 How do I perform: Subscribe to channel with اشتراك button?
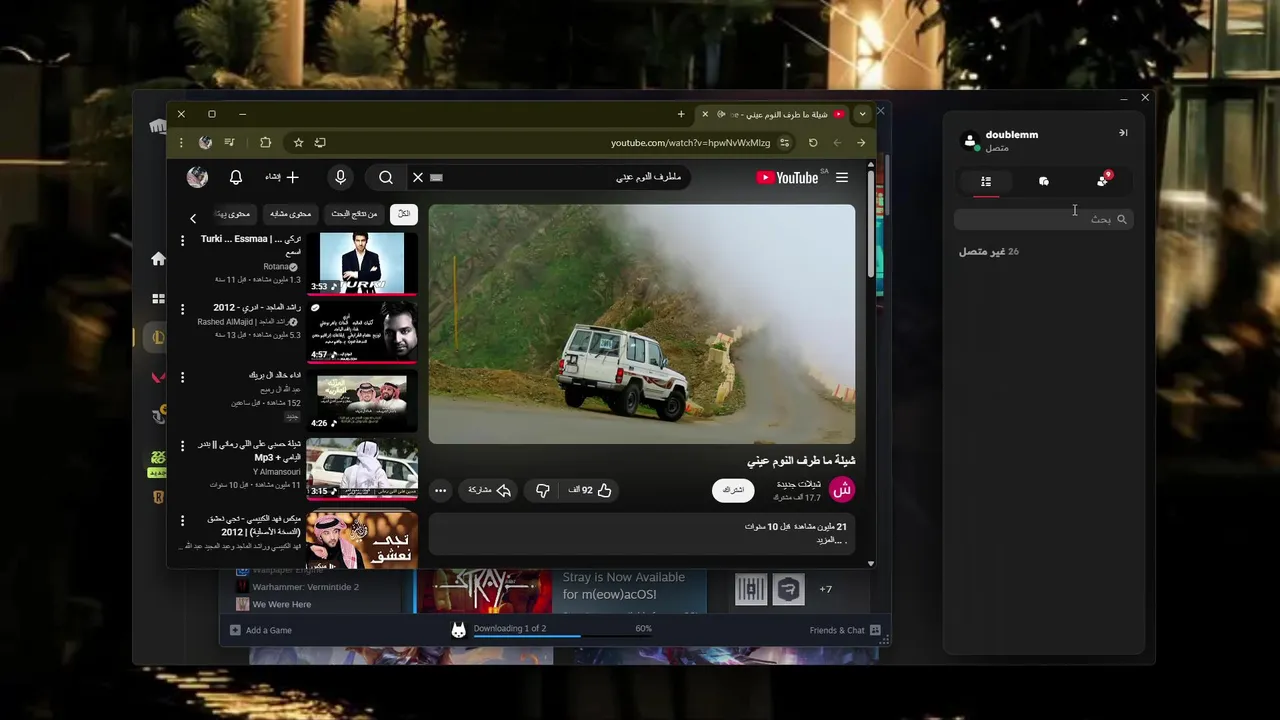click(x=733, y=490)
